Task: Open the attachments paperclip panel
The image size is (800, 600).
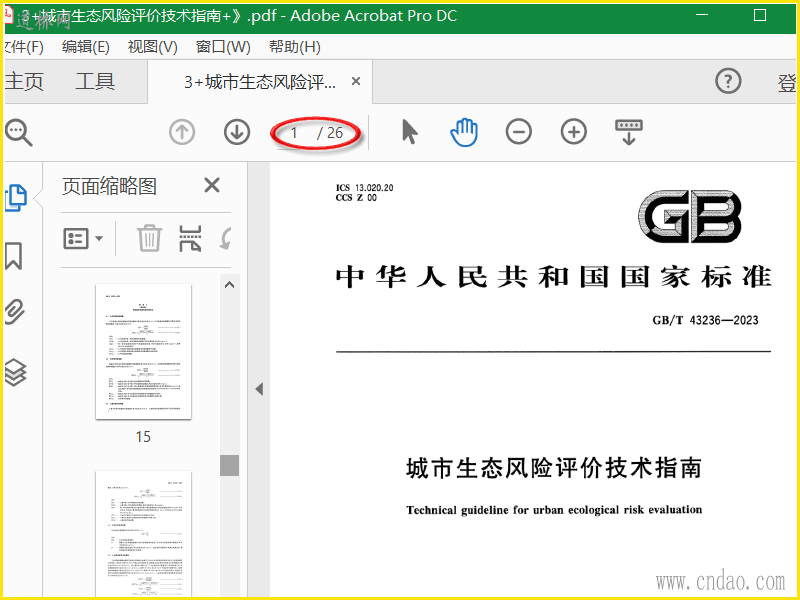Action: pyautogui.click(x=15, y=312)
